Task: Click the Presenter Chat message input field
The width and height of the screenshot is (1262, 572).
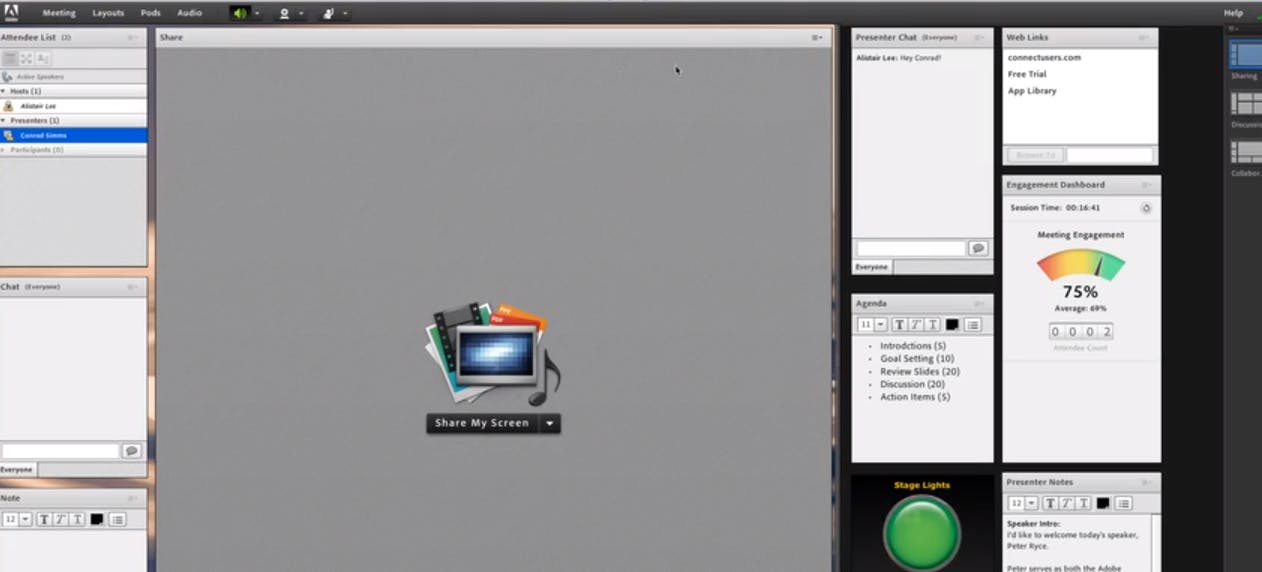Action: (x=911, y=248)
